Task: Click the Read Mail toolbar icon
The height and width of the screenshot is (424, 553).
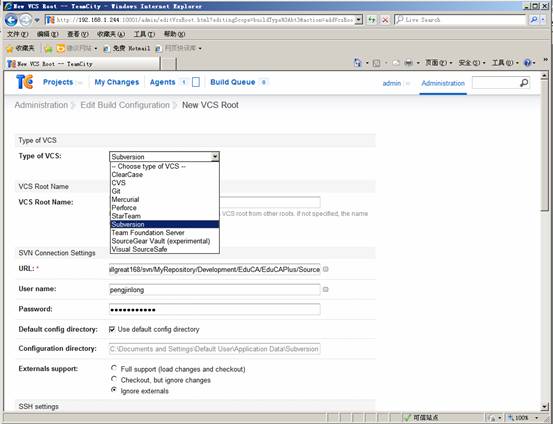Action: 396,63
